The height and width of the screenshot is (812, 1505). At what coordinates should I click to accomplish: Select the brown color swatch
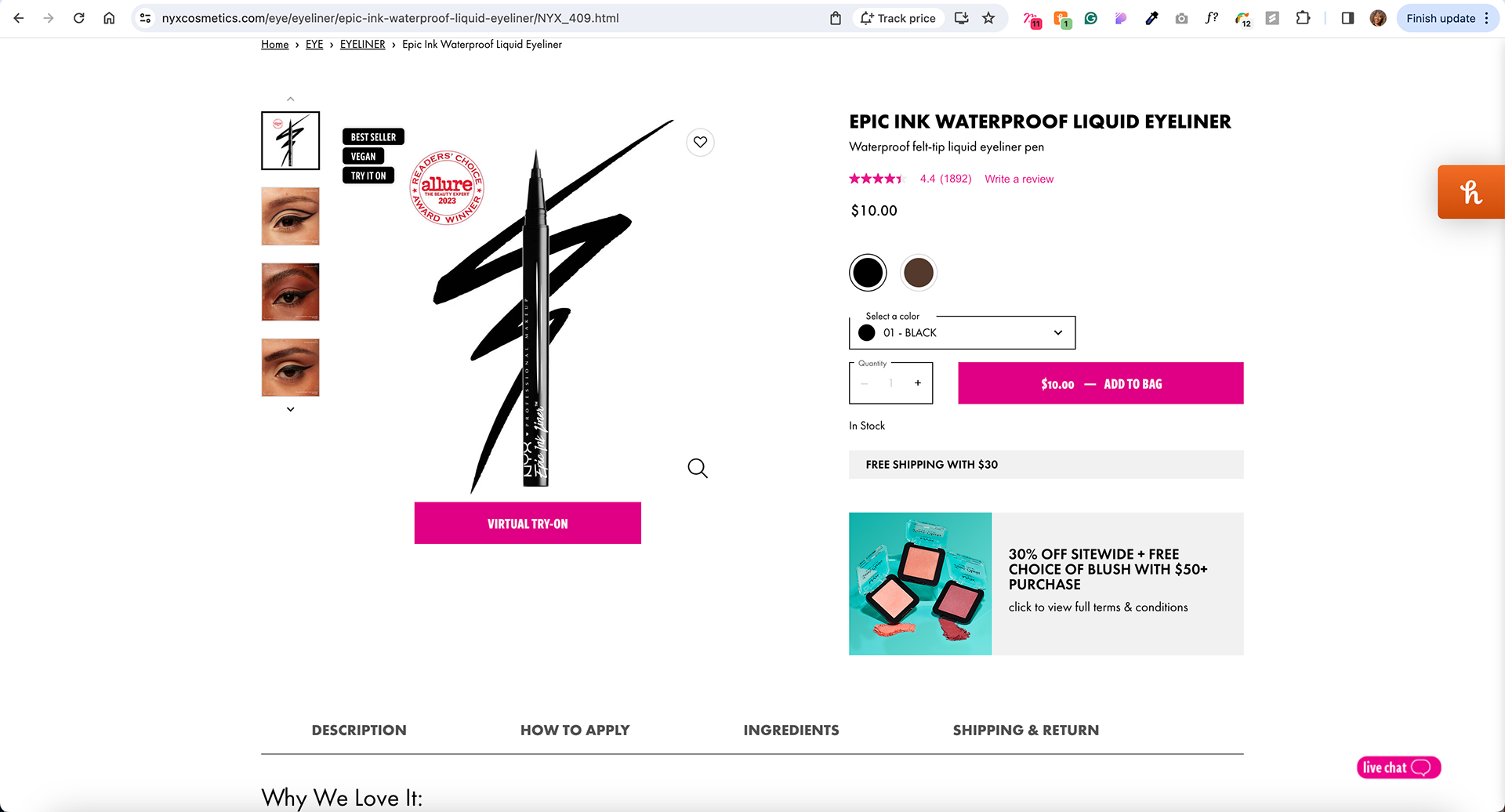click(918, 273)
